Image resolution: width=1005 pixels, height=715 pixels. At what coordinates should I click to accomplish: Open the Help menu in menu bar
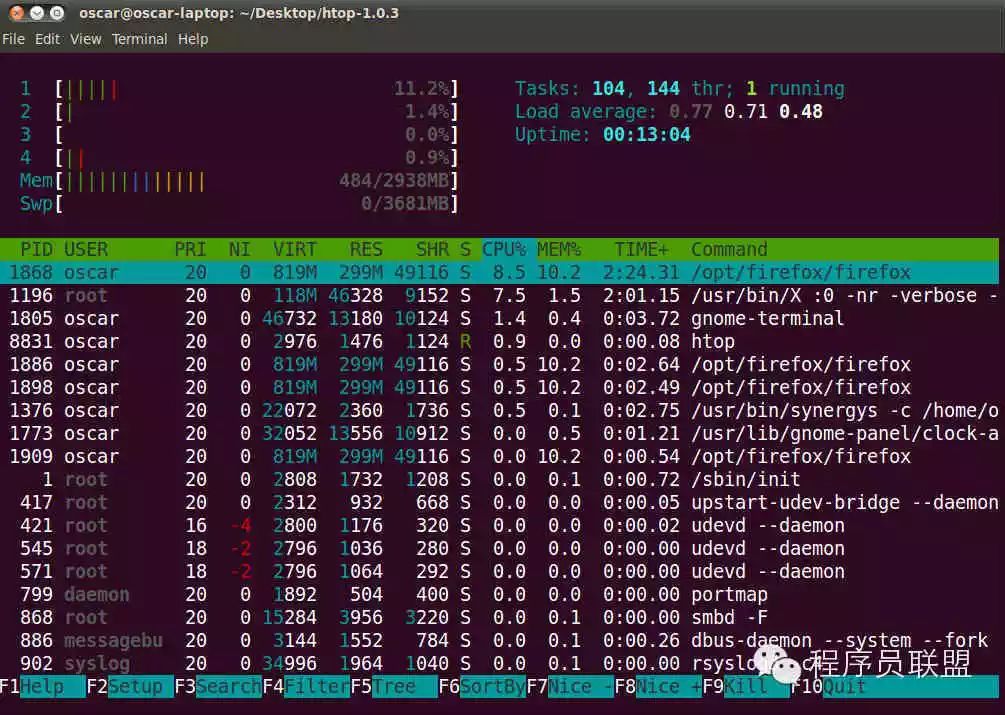tap(193, 39)
